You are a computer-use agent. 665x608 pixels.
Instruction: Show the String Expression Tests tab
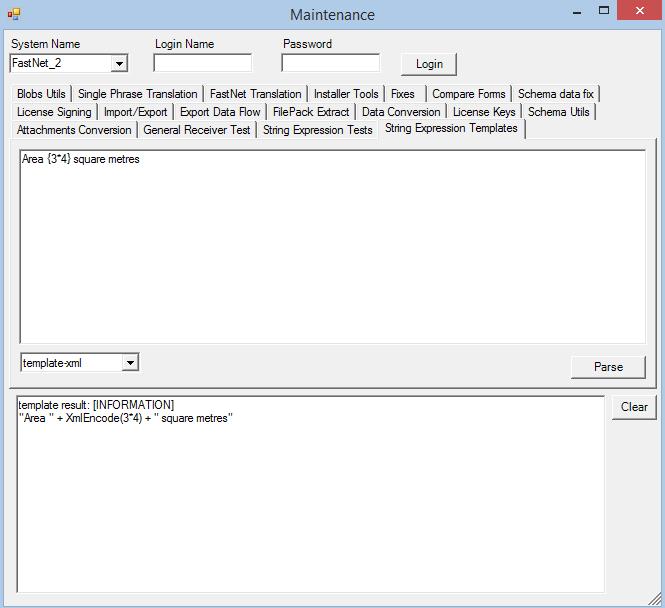tap(317, 130)
